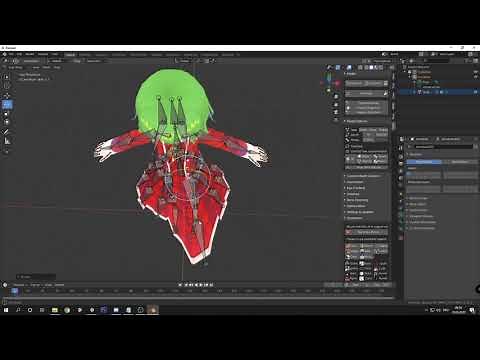Viewport: 480px width, 360px height.
Task: Open the Window menu in the top bar
Action: 43,54
